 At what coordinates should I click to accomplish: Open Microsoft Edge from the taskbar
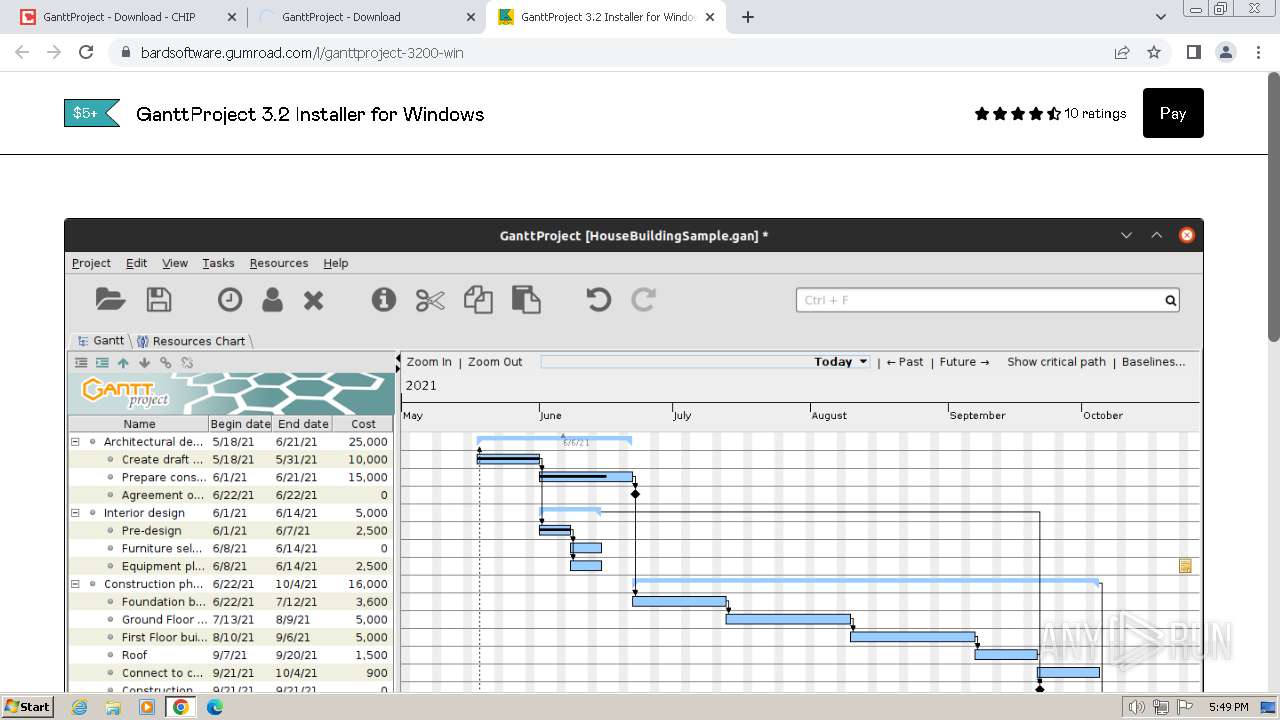214,707
